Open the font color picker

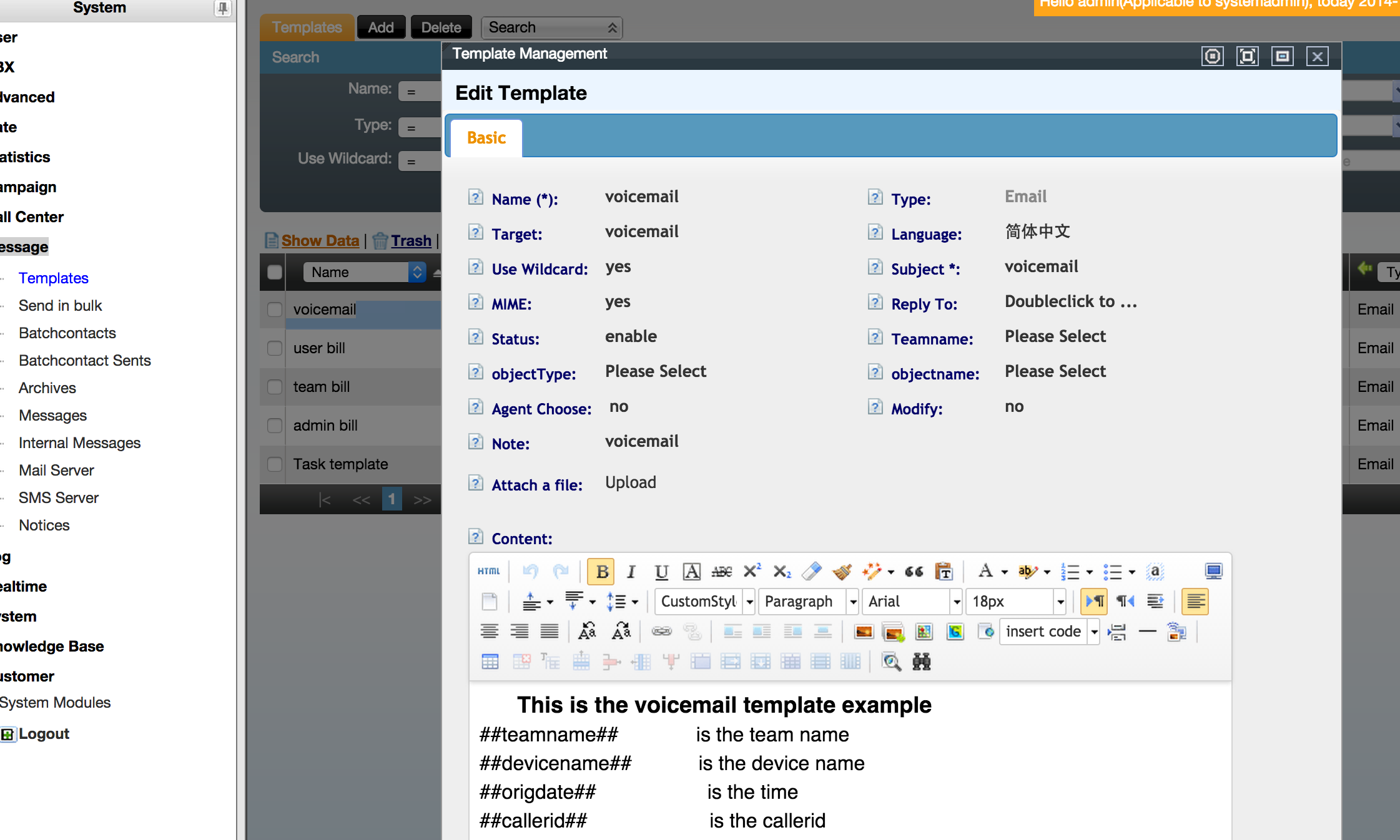coord(991,571)
